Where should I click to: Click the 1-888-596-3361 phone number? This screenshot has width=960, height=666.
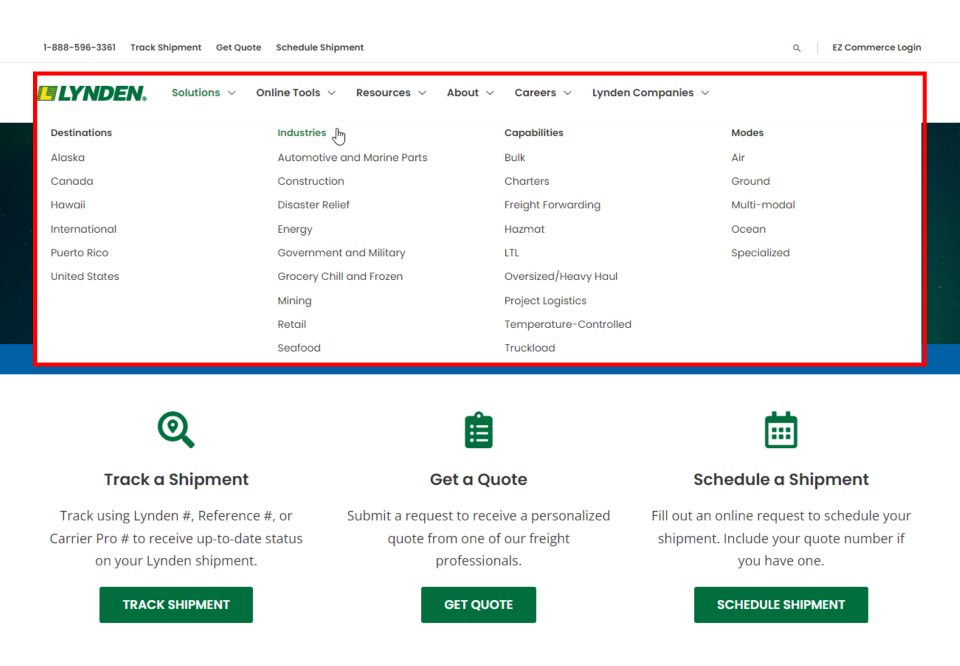[x=79, y=48]
